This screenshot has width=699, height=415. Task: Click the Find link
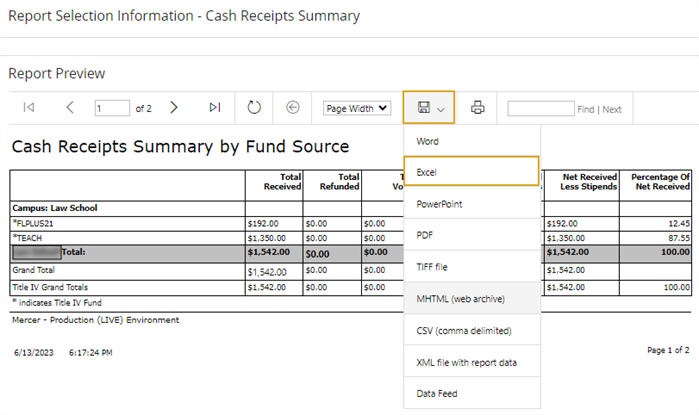click(586, 109)
